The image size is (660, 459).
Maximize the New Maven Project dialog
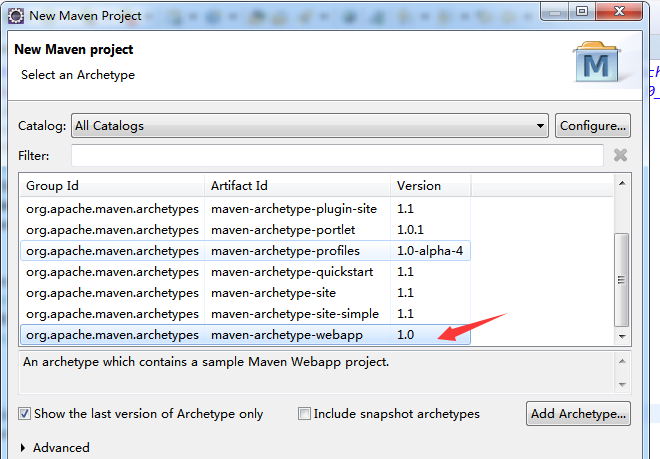pos(582,11)
